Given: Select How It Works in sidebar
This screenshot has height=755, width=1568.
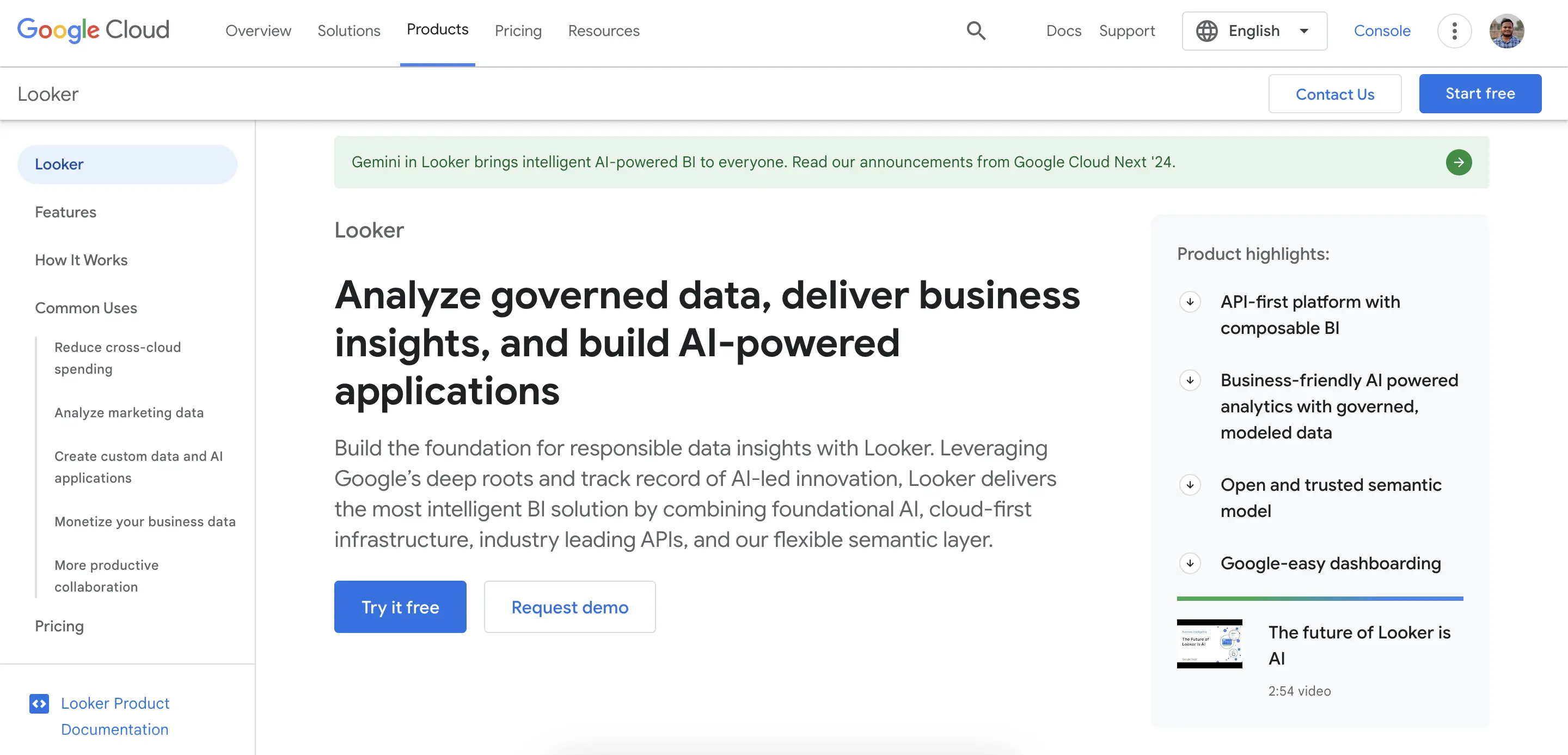Looking at the screenshot, I should tap(81, 260).
